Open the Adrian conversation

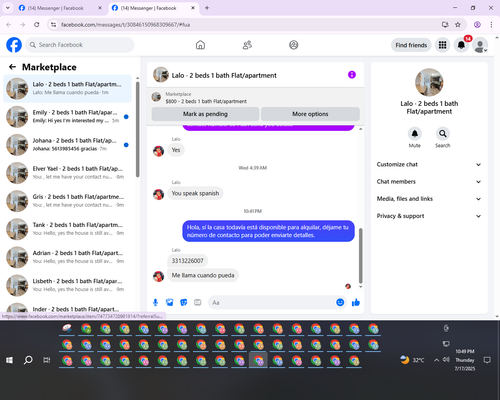pyautogui.click(x=68, y=257)
